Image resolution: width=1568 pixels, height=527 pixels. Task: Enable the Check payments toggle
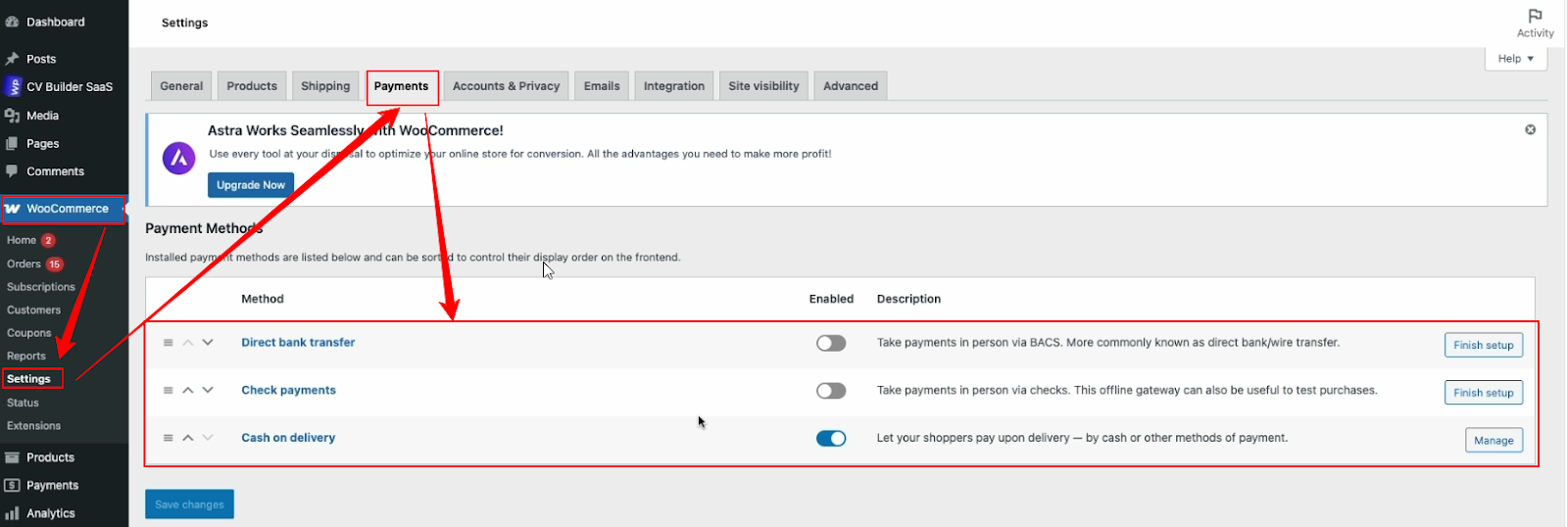pos(831,391)
